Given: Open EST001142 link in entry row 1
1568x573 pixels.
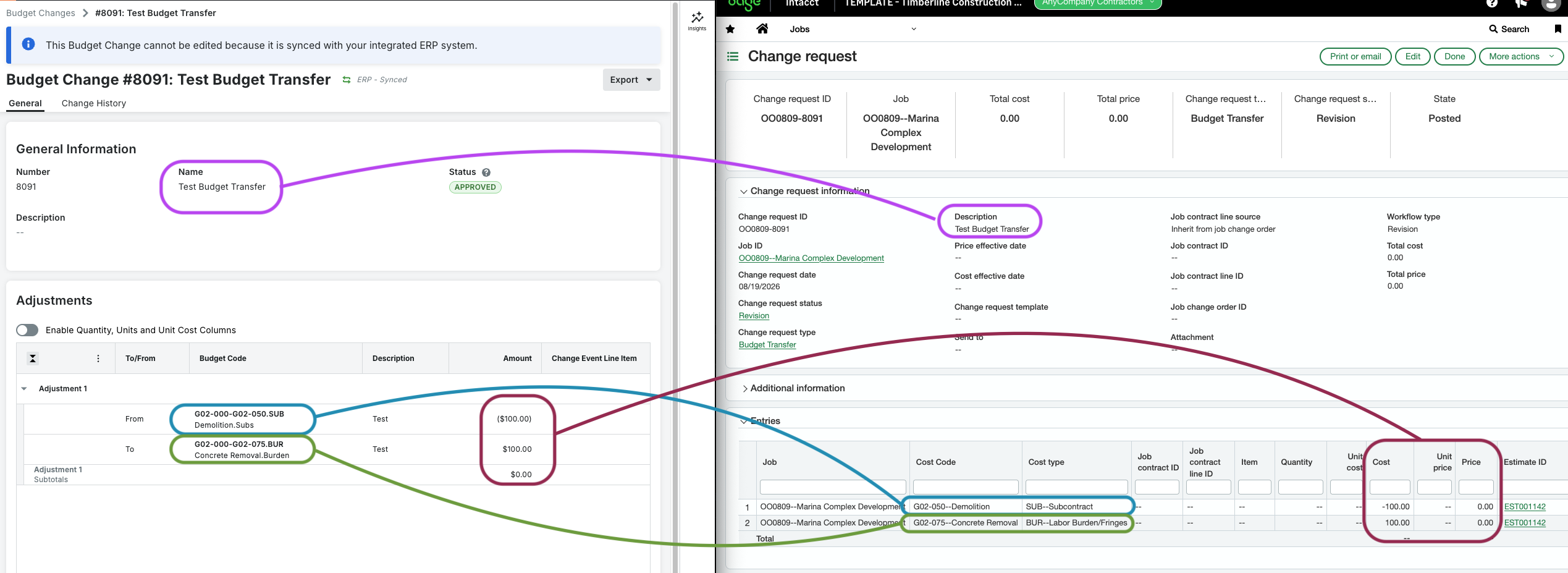Looking at the screenshot, I should click(1525, 507).
